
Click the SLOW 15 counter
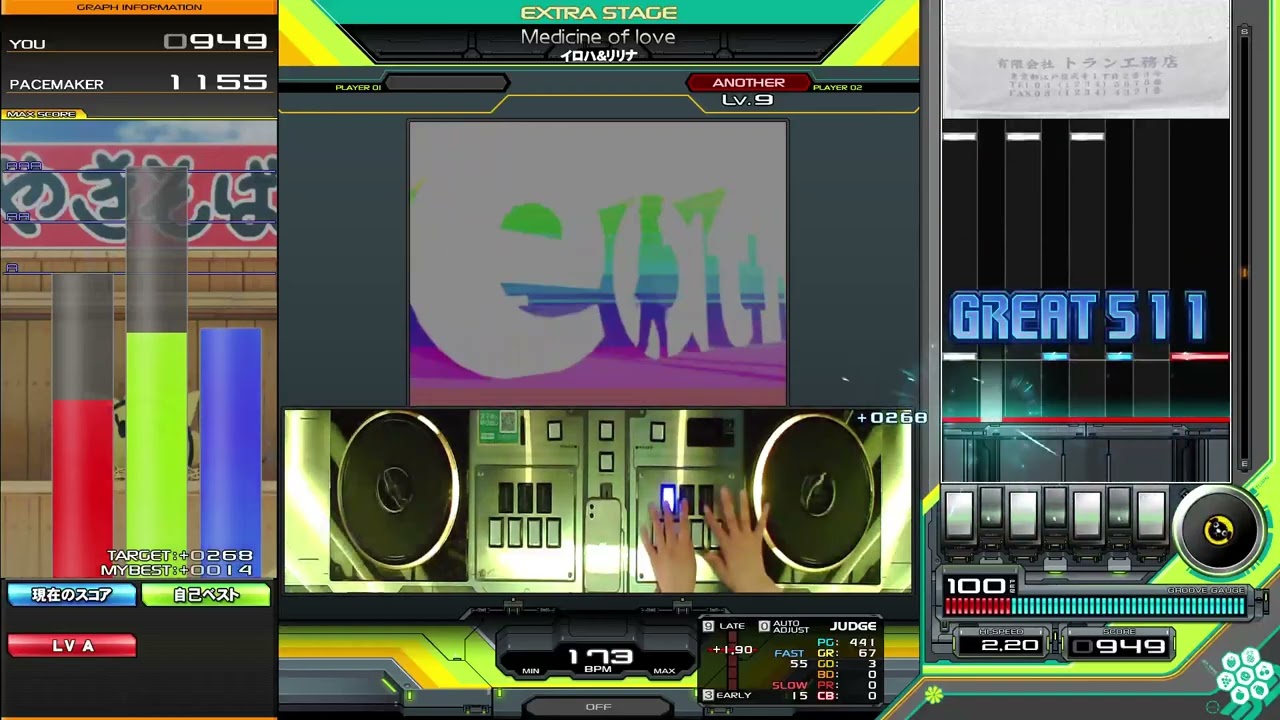click(x=790, y=691)
